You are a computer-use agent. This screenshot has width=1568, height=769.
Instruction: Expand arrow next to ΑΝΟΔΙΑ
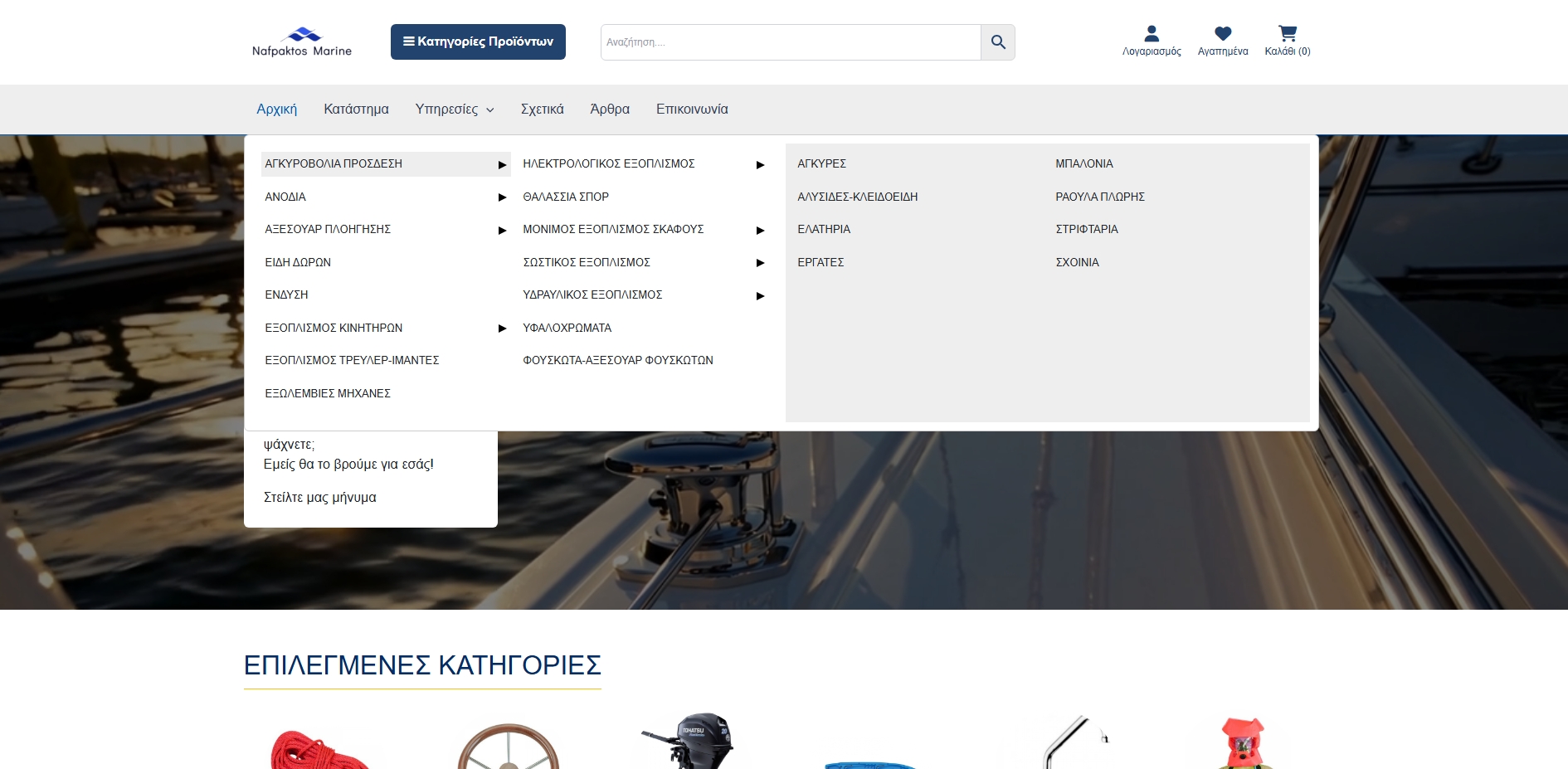[x=502, y=197]
